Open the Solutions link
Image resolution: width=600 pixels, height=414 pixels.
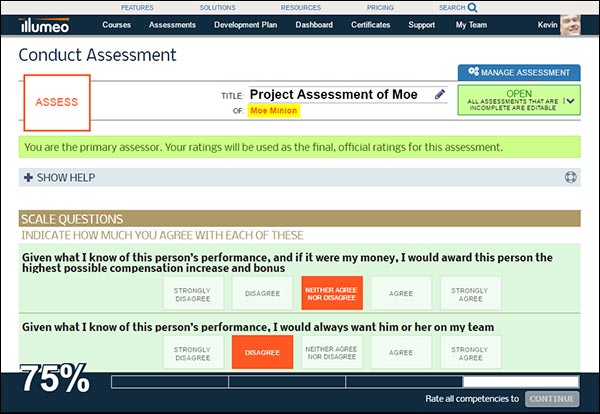[217, 7]
